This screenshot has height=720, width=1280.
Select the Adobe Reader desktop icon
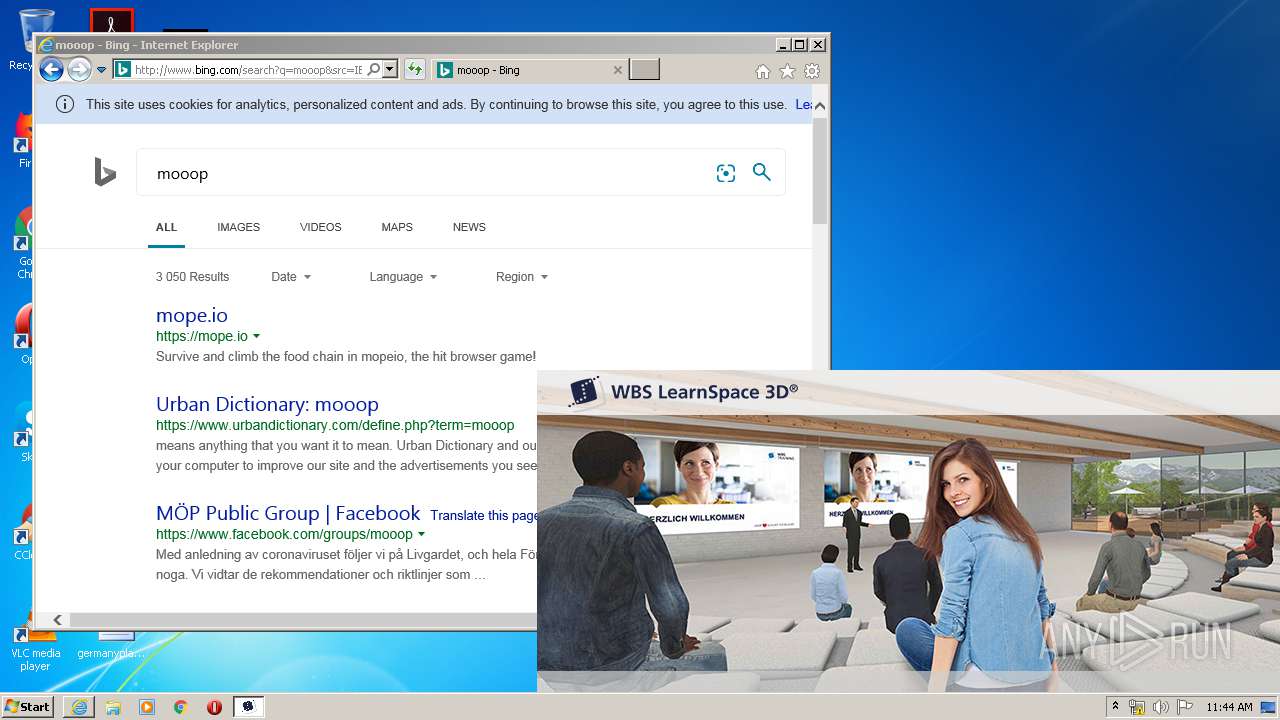tap(111, 21)
